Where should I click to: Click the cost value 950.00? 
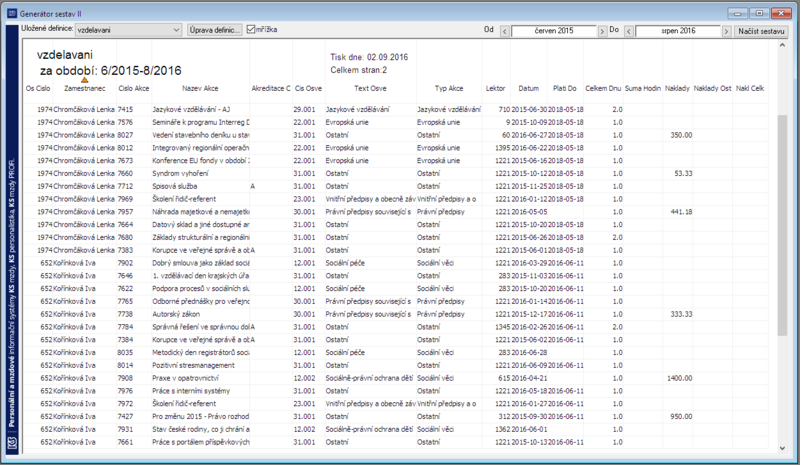point(681,417)
